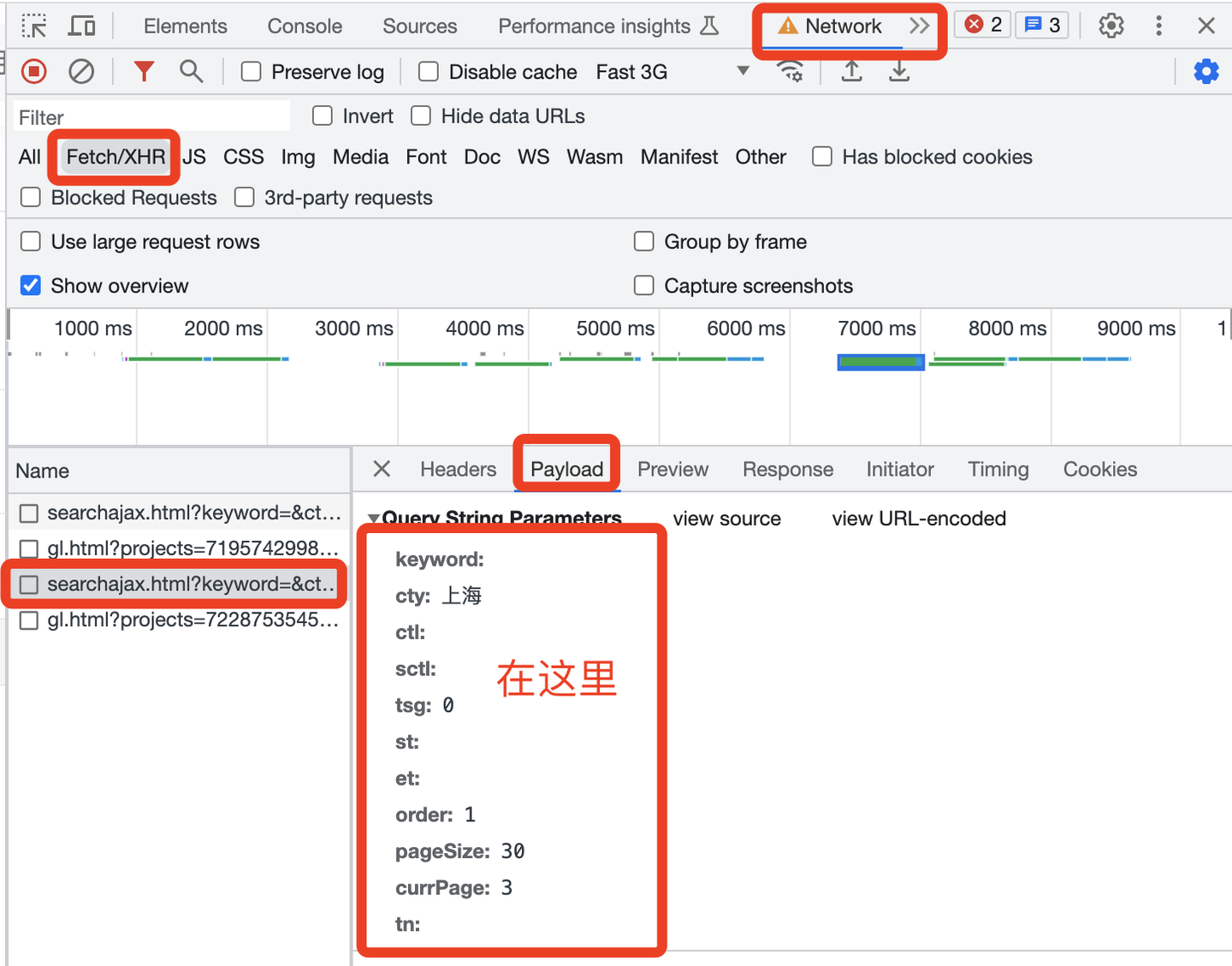This screenshot has width=1232, height=966.
Task: Enable Use large request rows
Action: (x=31, y=242)
